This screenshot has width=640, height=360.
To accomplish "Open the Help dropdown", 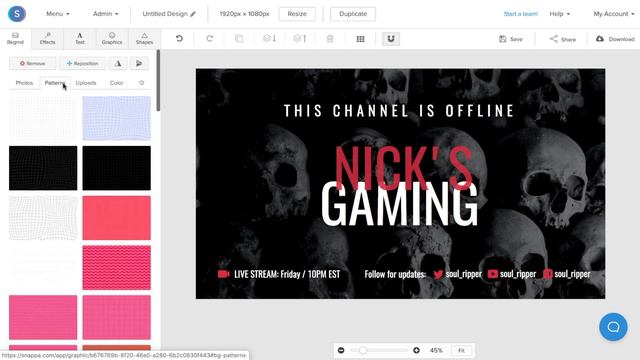I will pyautogui.click(x=560, y=14).
